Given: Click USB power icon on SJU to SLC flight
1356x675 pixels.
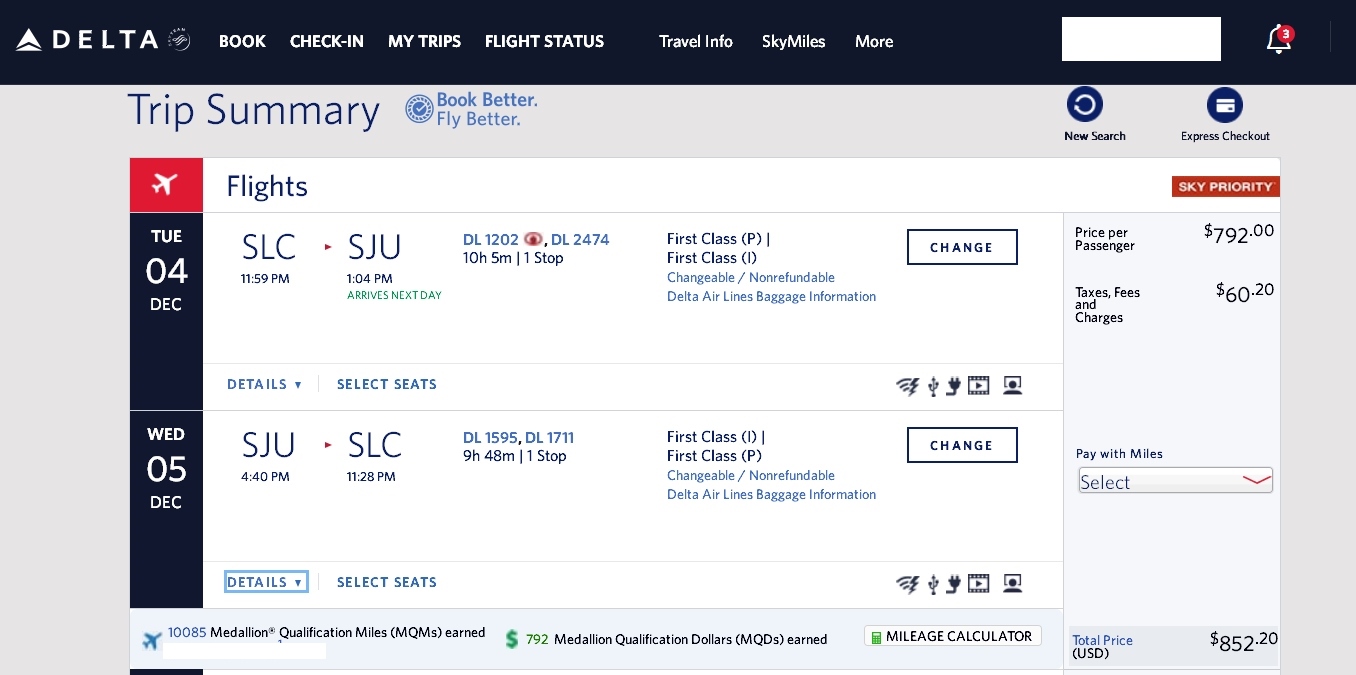Looking at the screenshot, I should (x=933, y=583).
